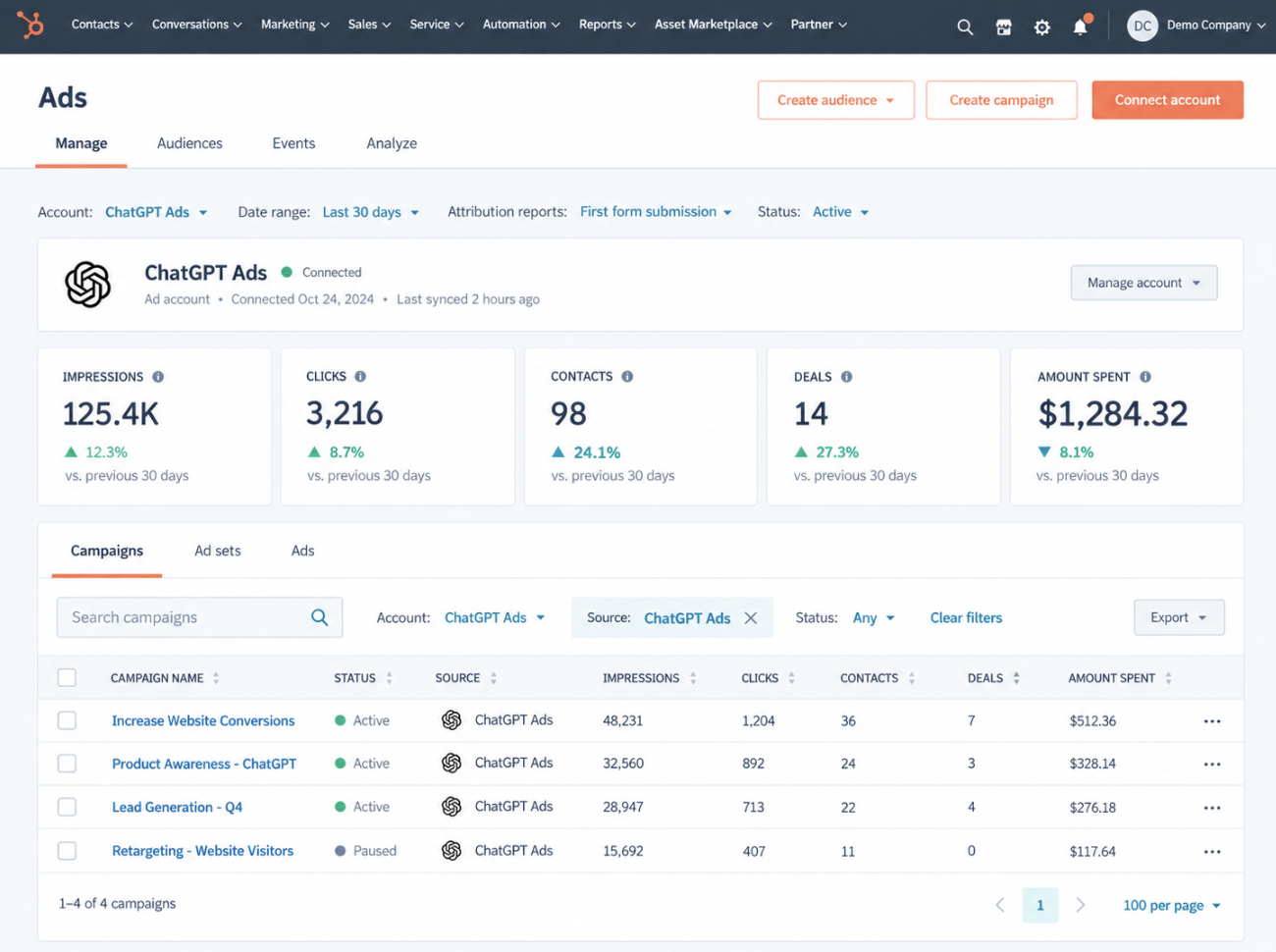Open the Lead Generation - Q4 campaign
Image resolution: width=1276 pixels, height=952 pixels.
177,807
